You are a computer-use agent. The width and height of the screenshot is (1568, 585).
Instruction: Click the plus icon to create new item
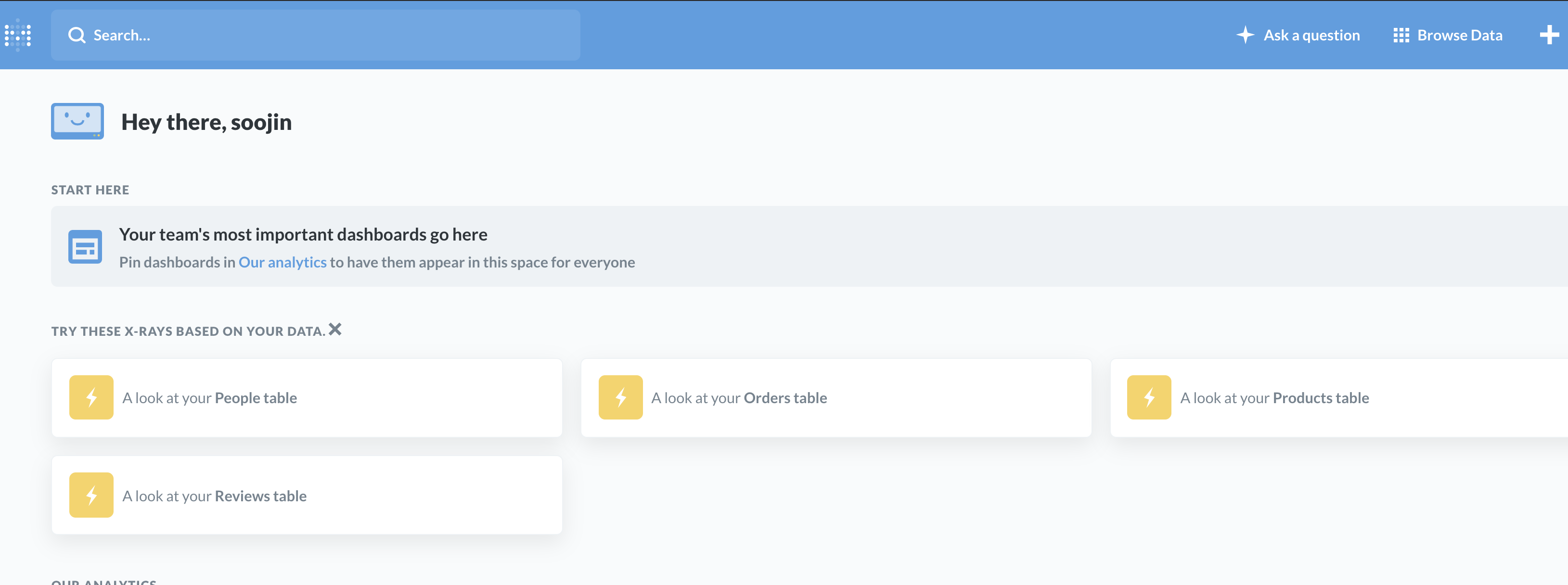tap(1549, 35)
